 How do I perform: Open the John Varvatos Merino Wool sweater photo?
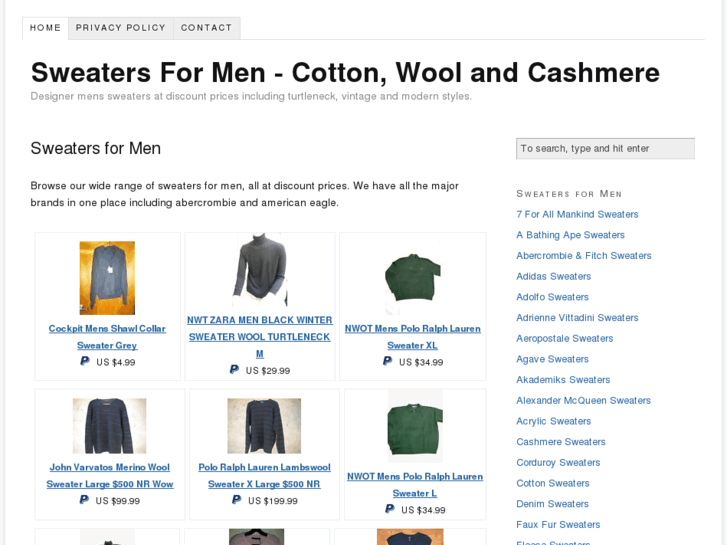click(109, 426)
